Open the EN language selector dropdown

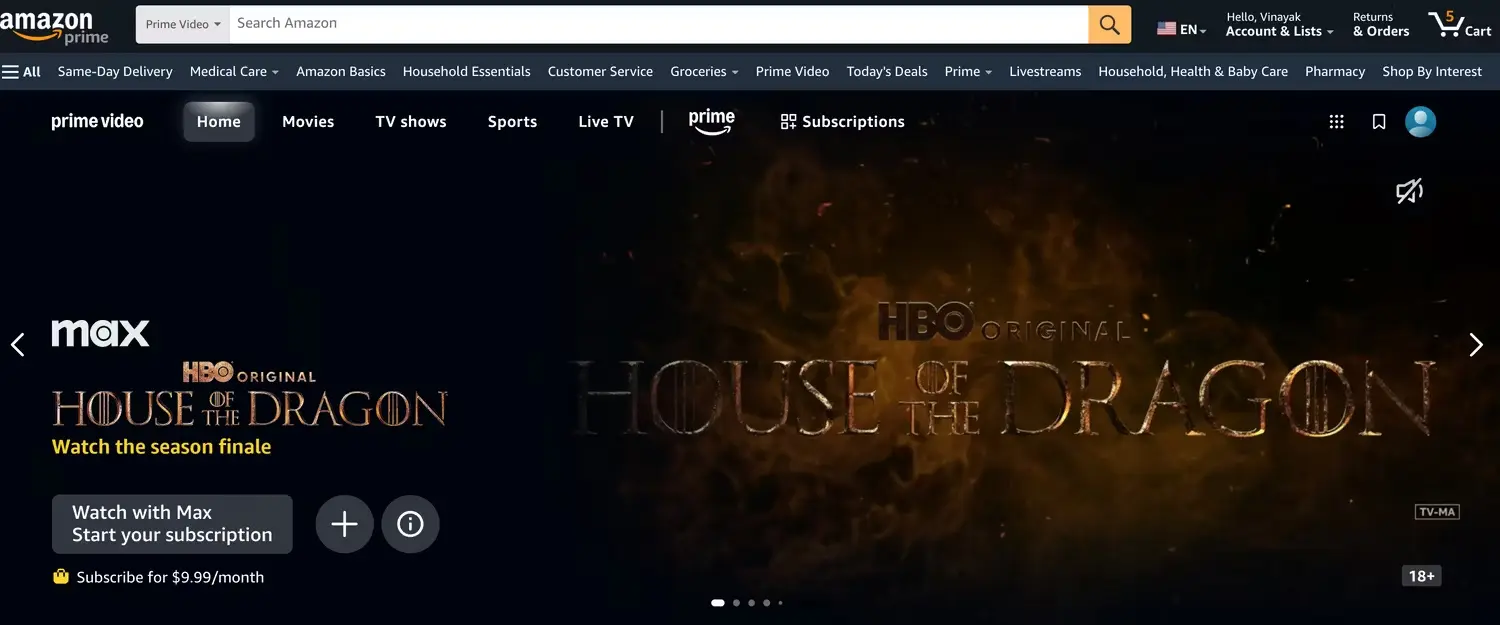click(1182, 29)
